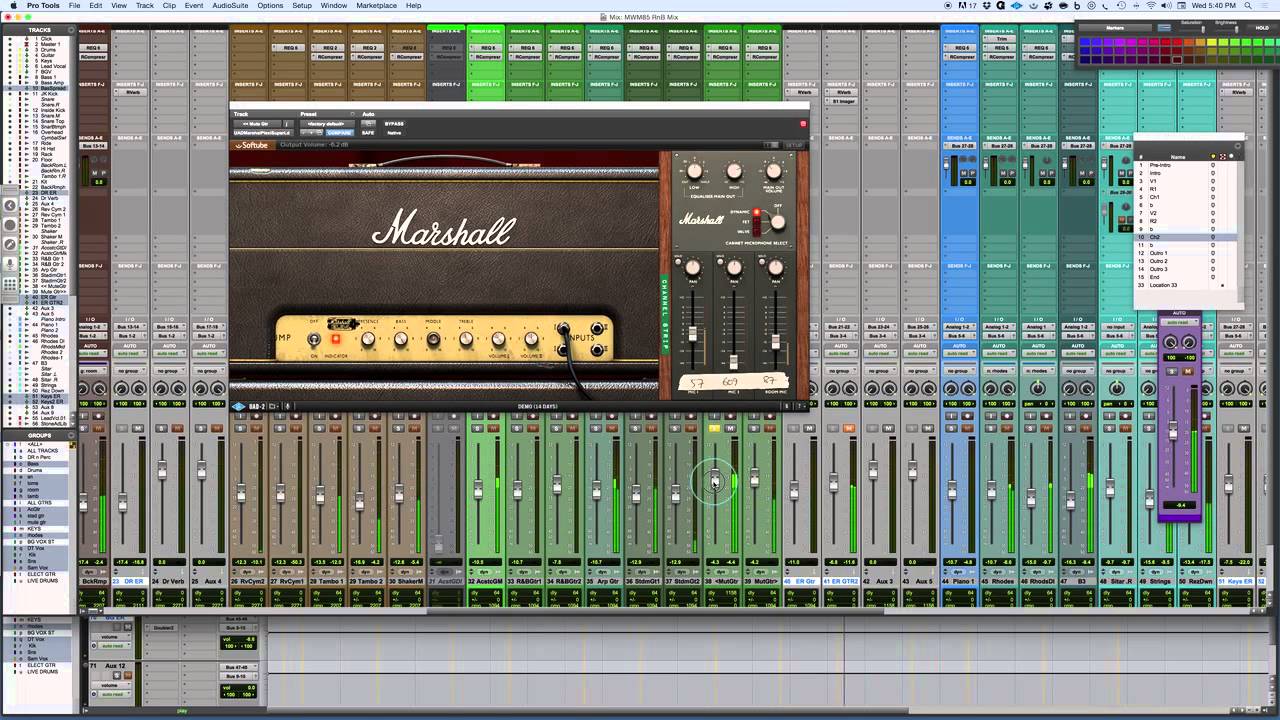The width and height of the screenshot is (1280, 720).
Task: Open the plugin track selector dropdown
Action: [x=256, y=123]
